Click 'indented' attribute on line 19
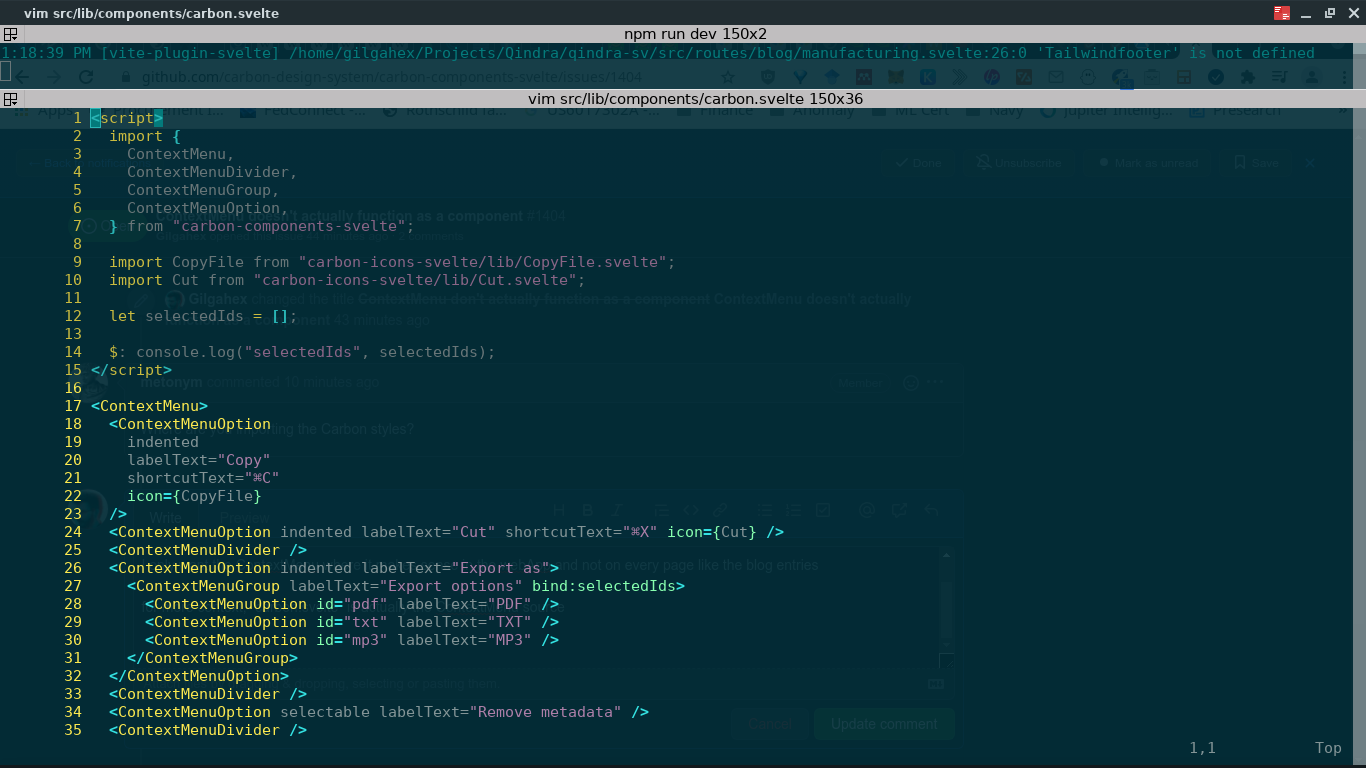Screen dimensions: 1366x768 163,442
